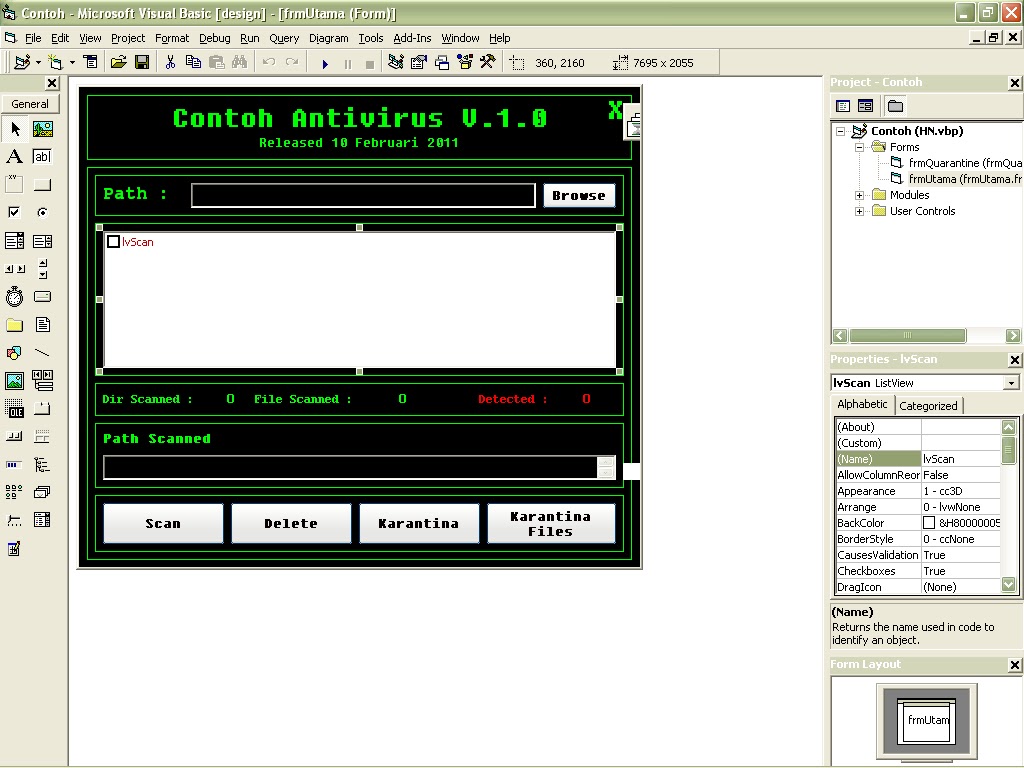Select the PictureBox tool in toolbox
Image resolution: width=1024 pixels, height=768 pixels.
pos(42,129)
